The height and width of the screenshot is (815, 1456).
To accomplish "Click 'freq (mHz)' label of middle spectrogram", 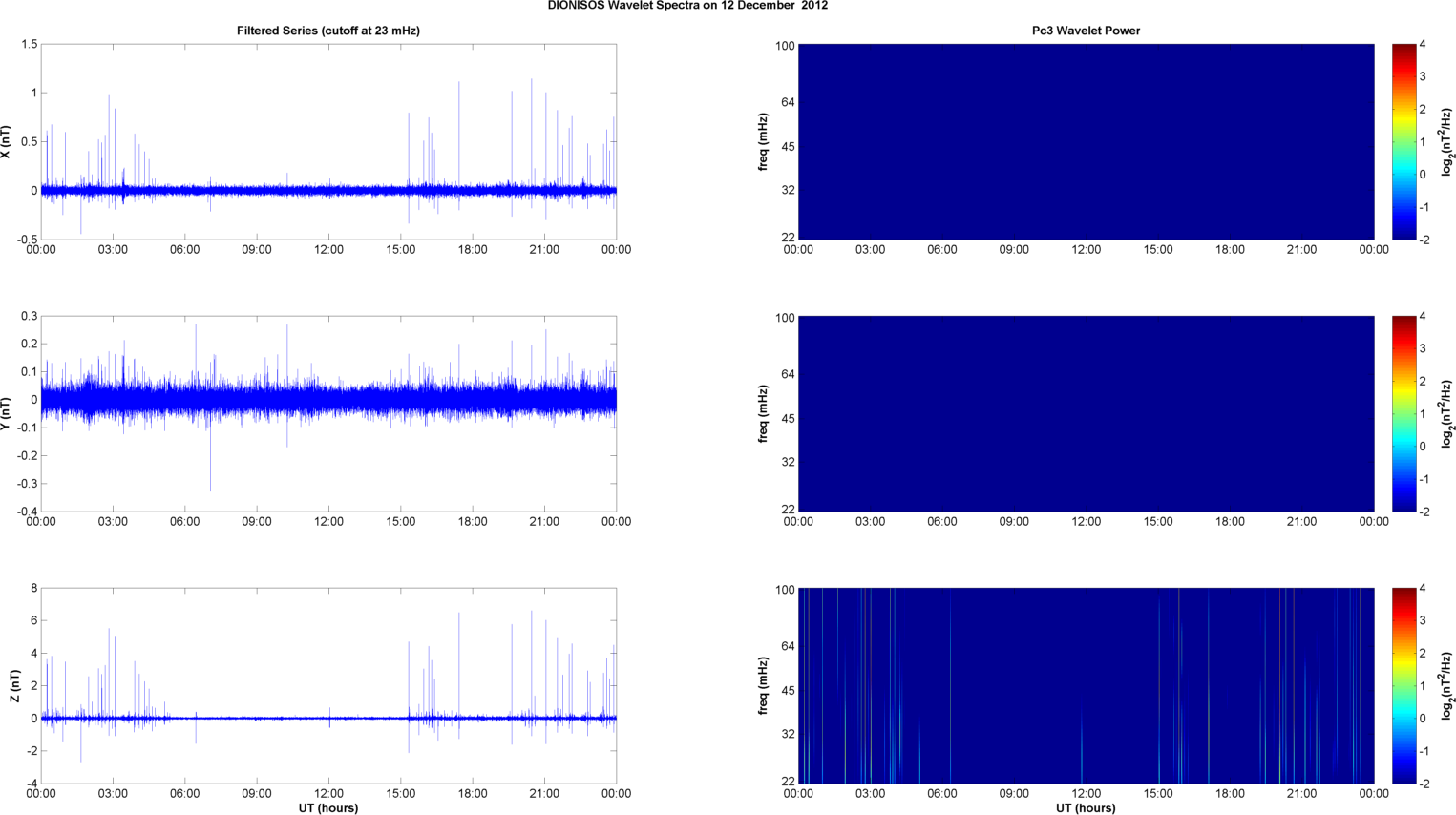I will (x=763, y=414).
